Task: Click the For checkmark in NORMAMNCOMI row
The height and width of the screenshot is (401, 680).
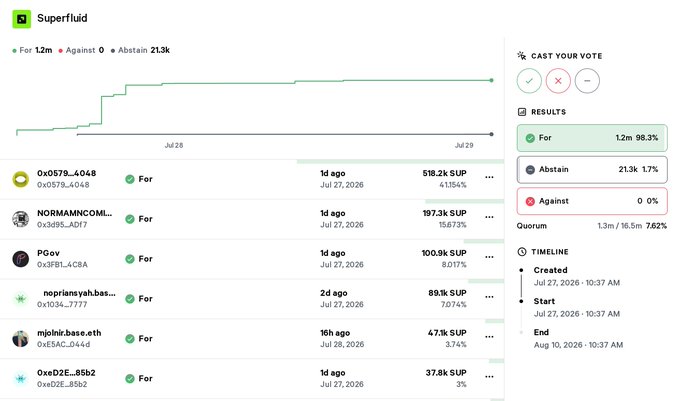Action: pyautogui.click(x=130, y=219)
